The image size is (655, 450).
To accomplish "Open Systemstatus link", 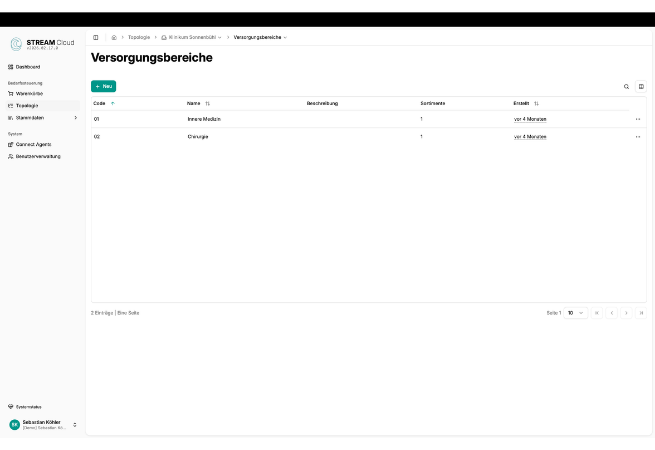I will tap(28, 407).
